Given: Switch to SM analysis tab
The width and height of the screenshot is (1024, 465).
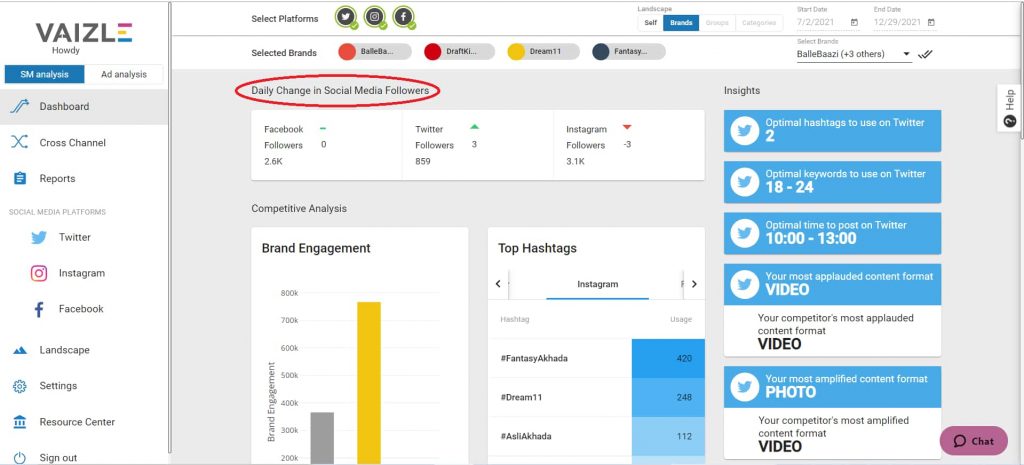Looking at the screenshot, I should (44, 74).
